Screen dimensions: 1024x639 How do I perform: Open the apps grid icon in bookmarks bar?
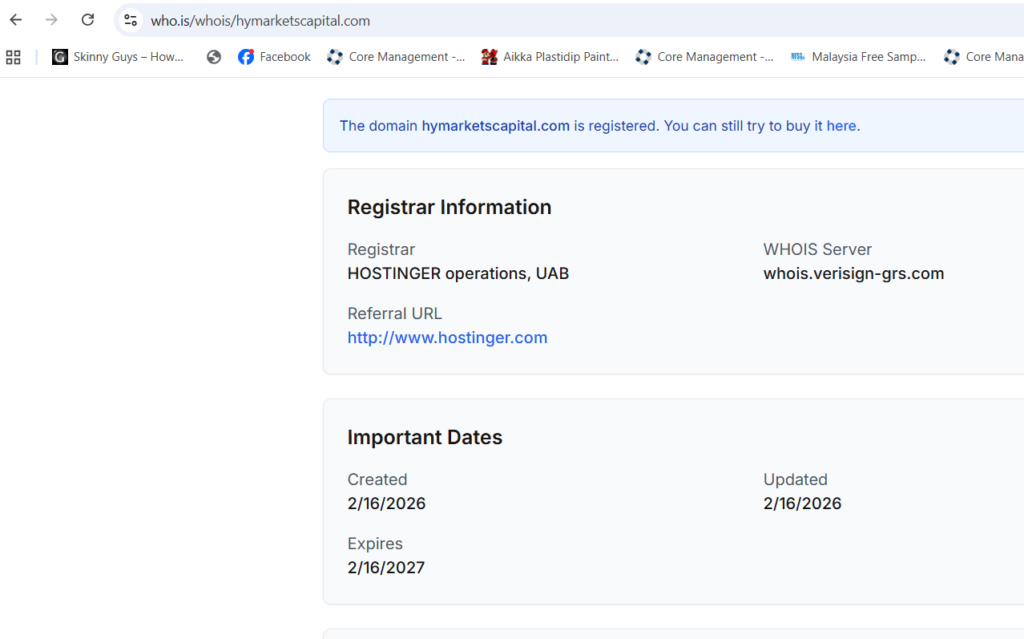click(x=13, y=57)
